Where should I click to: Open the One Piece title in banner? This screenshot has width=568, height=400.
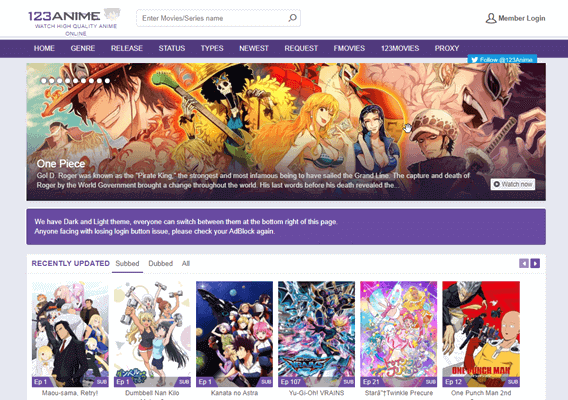pyautogui.click(x=61, y=164)
